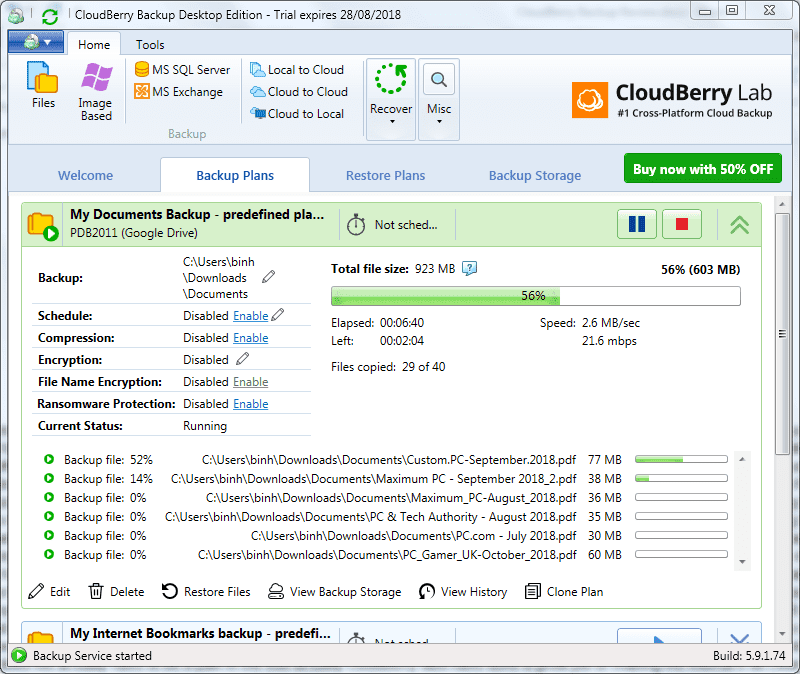Open the Backup Plans tab
Screen dimensions: 800x674
tap(235, 176)
